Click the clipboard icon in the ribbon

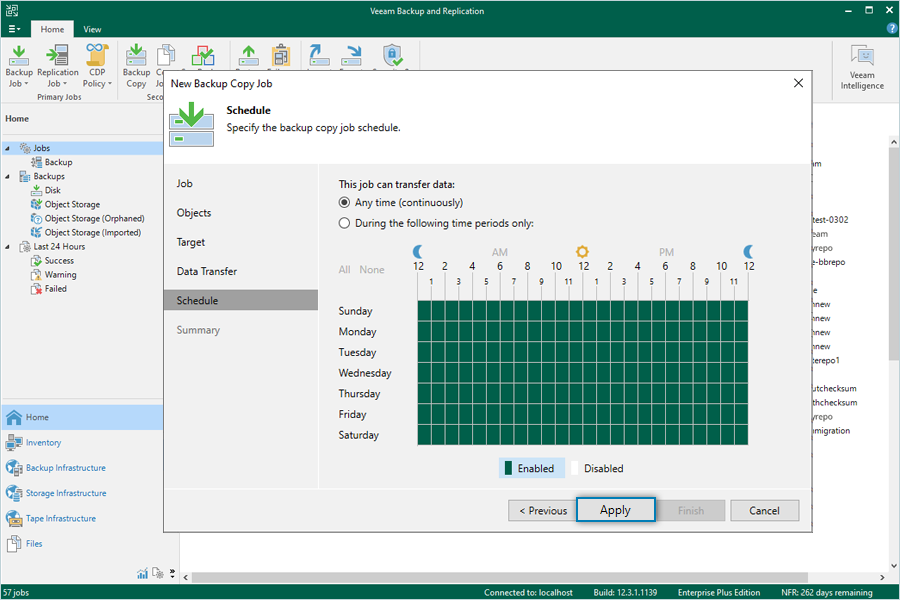(x=281, y=55)
